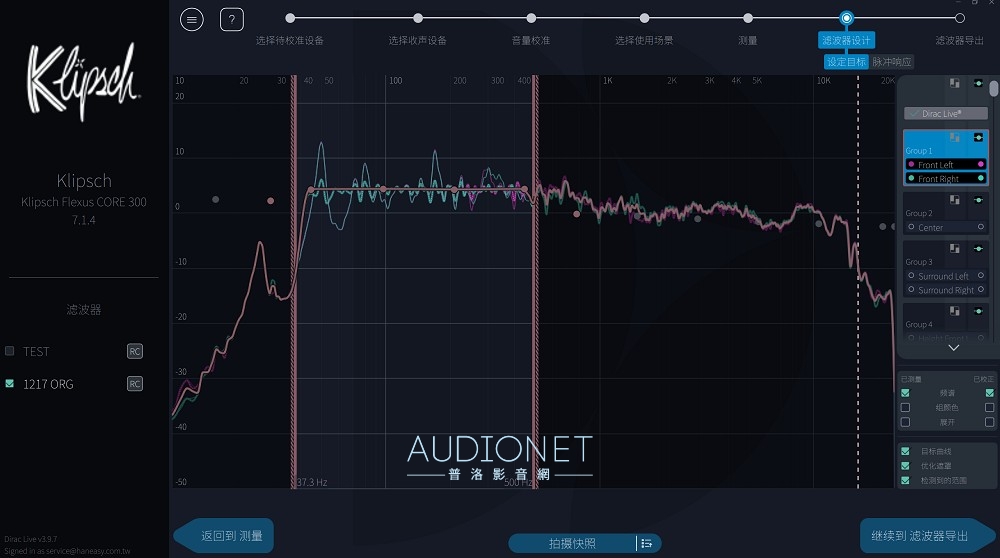This screenshot has width=1000, height=558.
Task: Open snapshot list icon beside 拍摄快照
Action: [x=647, y=543]
